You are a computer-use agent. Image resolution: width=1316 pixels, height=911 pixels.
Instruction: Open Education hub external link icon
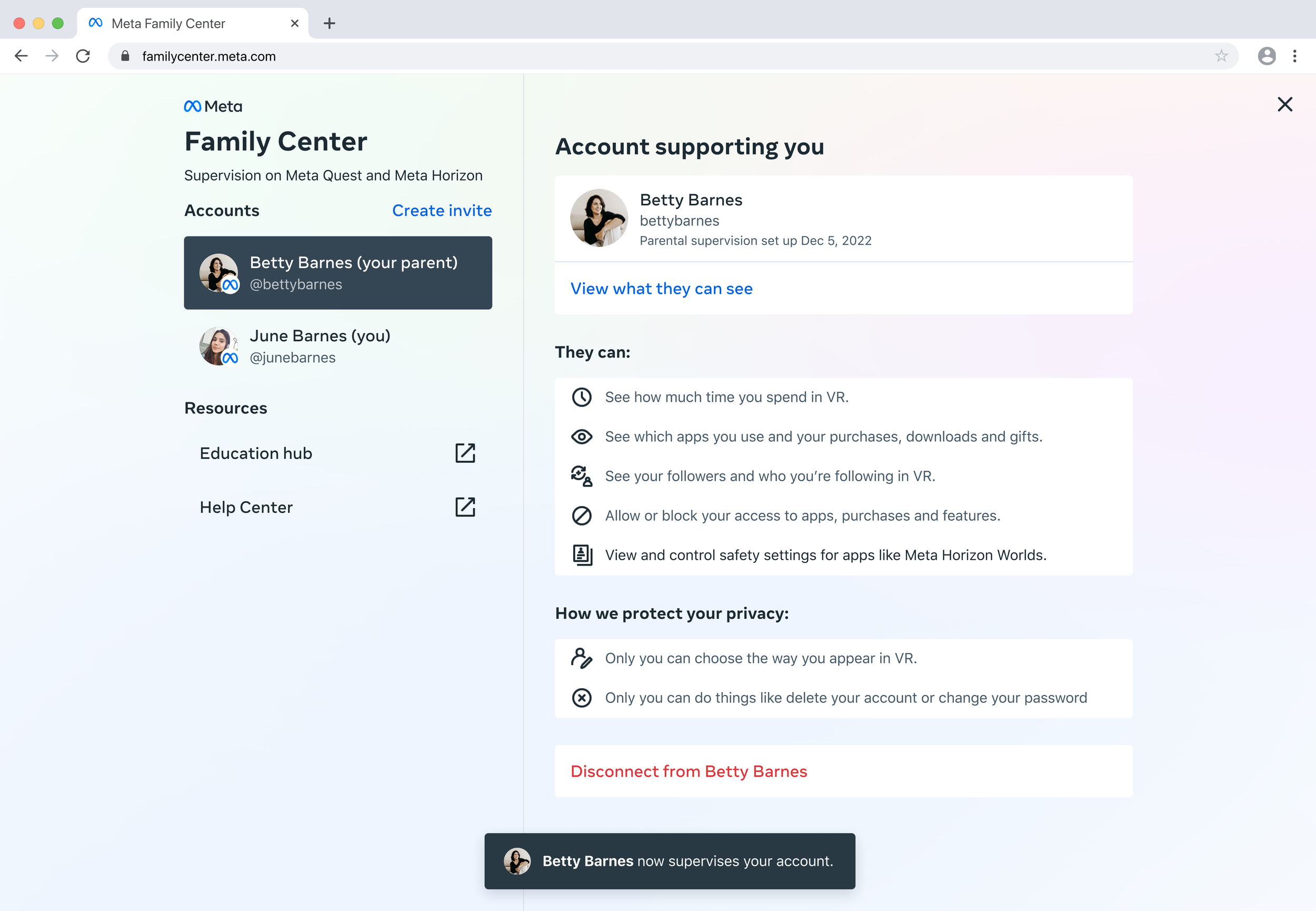(x=465, y=453)
